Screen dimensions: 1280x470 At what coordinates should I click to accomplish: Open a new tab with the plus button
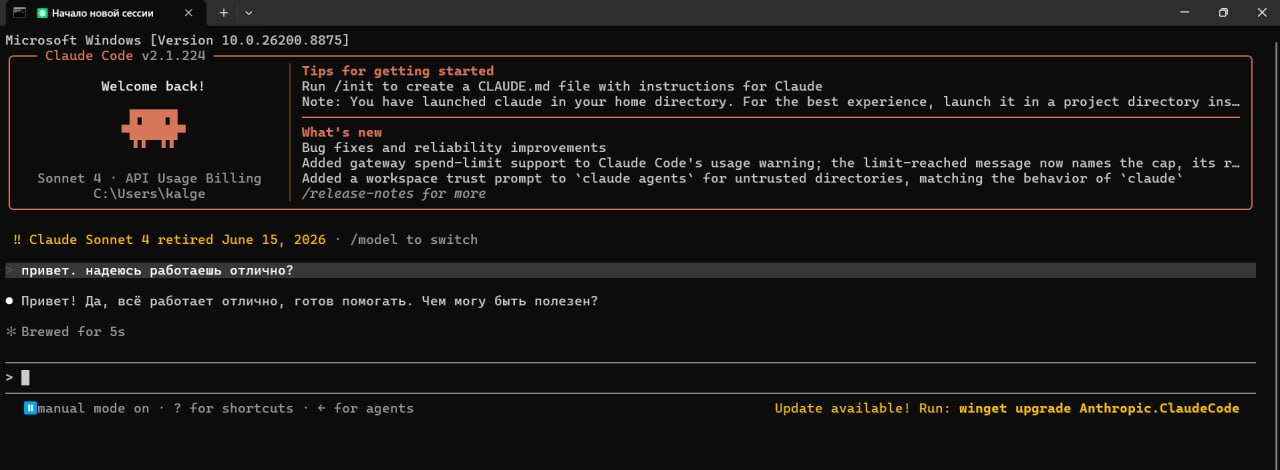[223, 13]
